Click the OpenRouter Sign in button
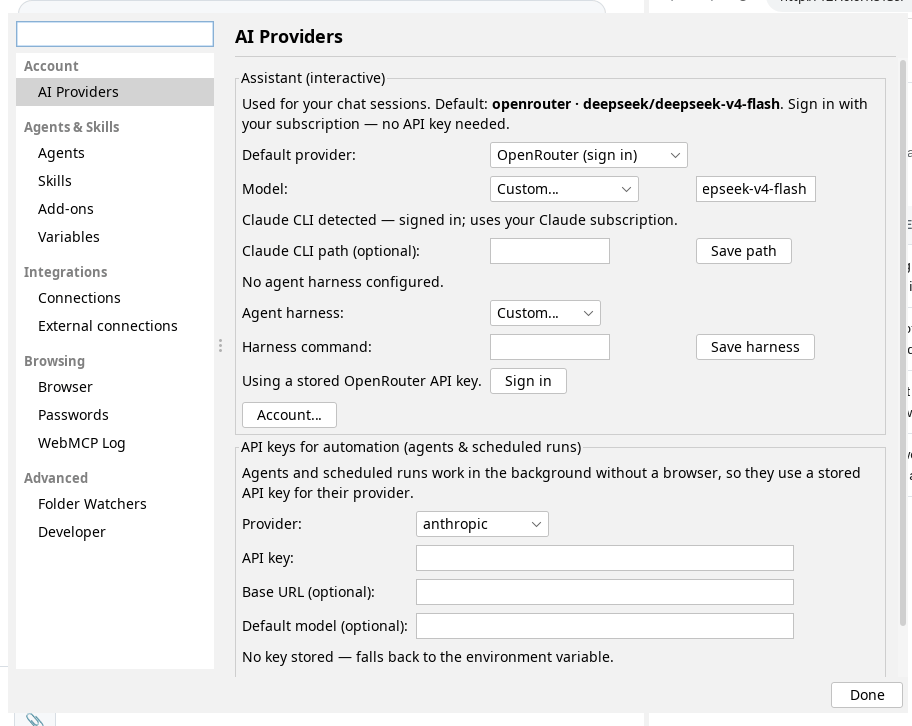 [x=528, y=381]
